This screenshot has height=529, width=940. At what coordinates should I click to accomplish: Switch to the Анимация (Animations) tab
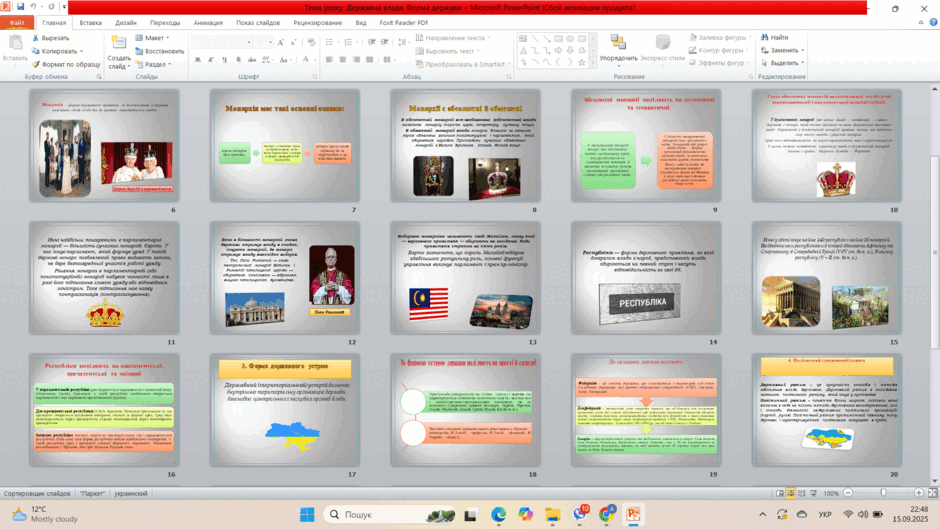(x=208, y=23)
